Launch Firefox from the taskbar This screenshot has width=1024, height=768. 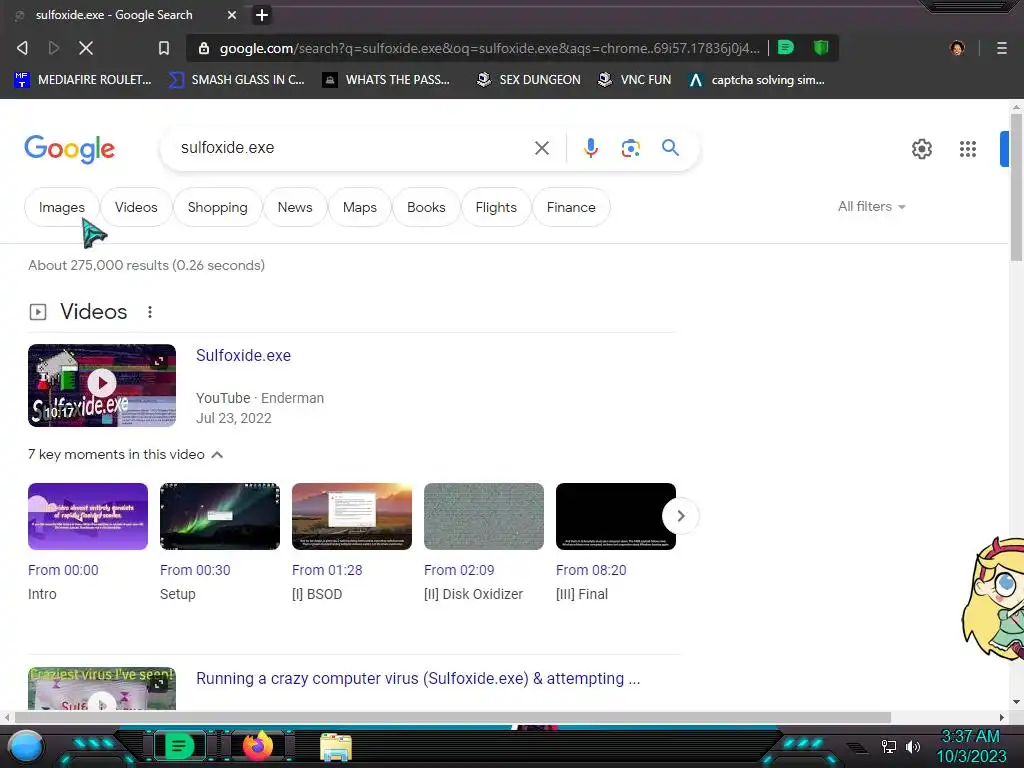pos(257,746)
